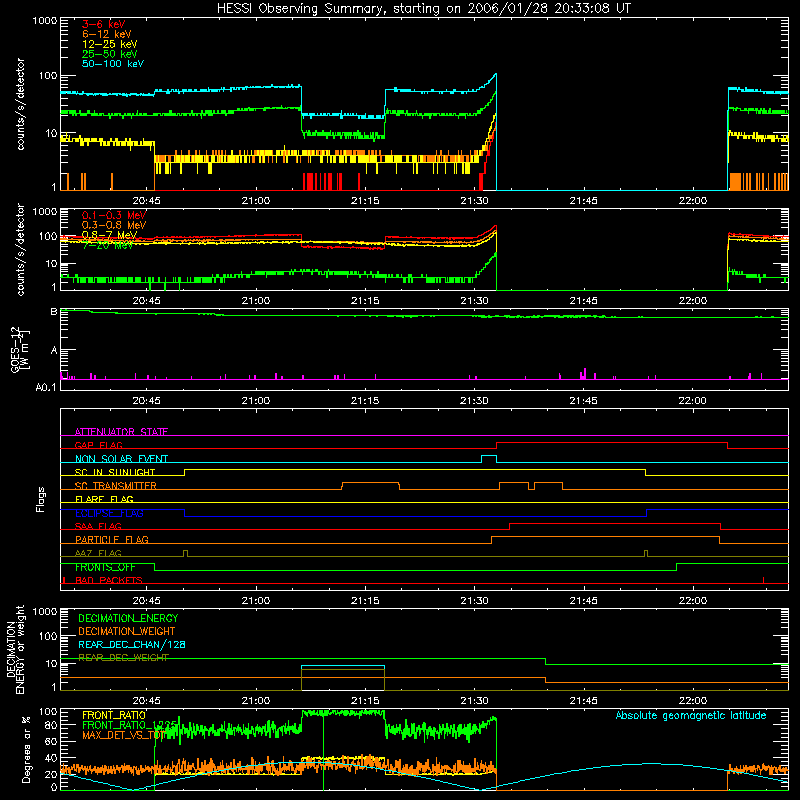Viewport: 800px width, 800px height.
Task: Select the orange 6-12 keV legend label
Action: (x=107, y=34)
